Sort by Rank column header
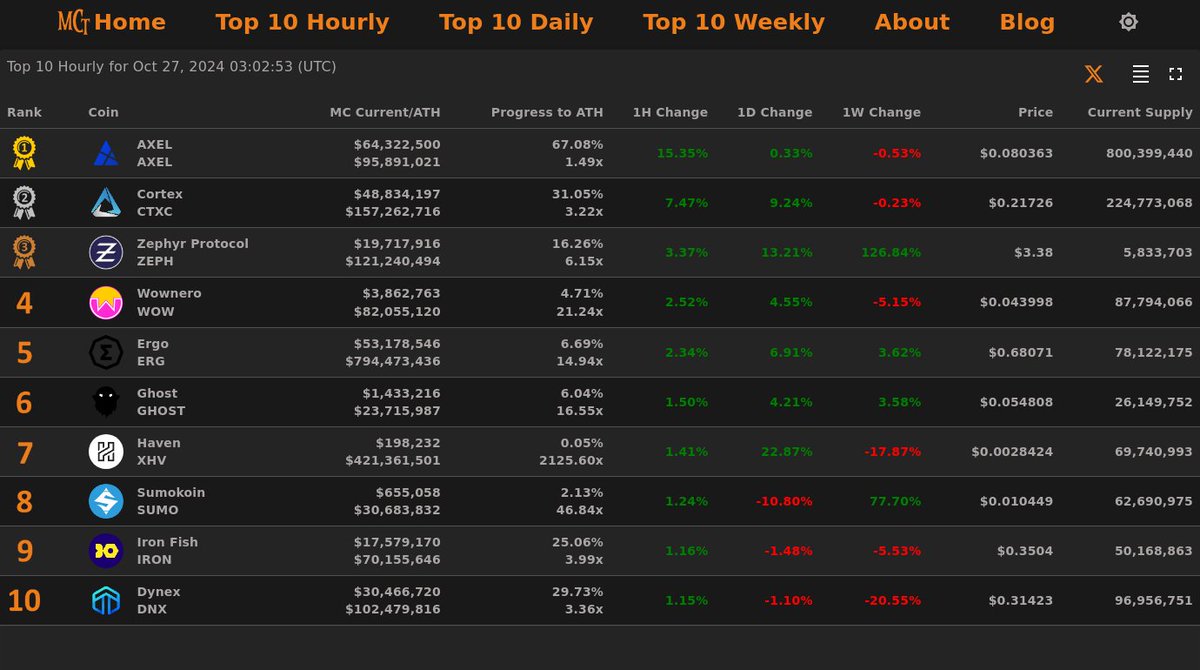This screenshot has height=670, width=1200. (24, 112)
